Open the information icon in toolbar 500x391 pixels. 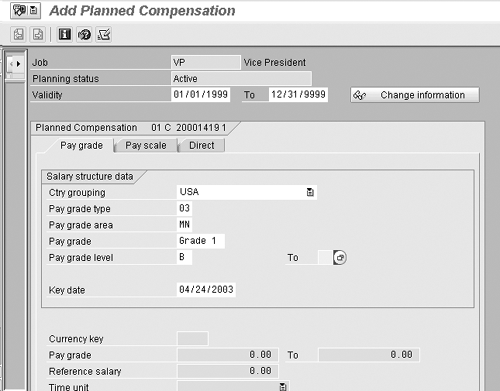[65, 34]
